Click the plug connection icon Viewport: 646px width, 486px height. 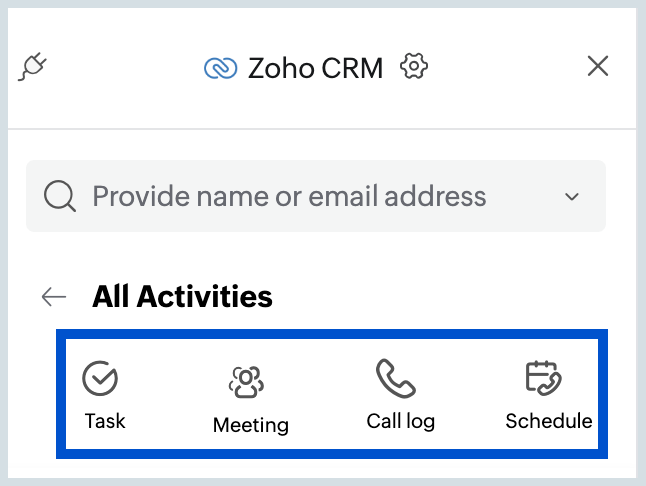[33, 66]
